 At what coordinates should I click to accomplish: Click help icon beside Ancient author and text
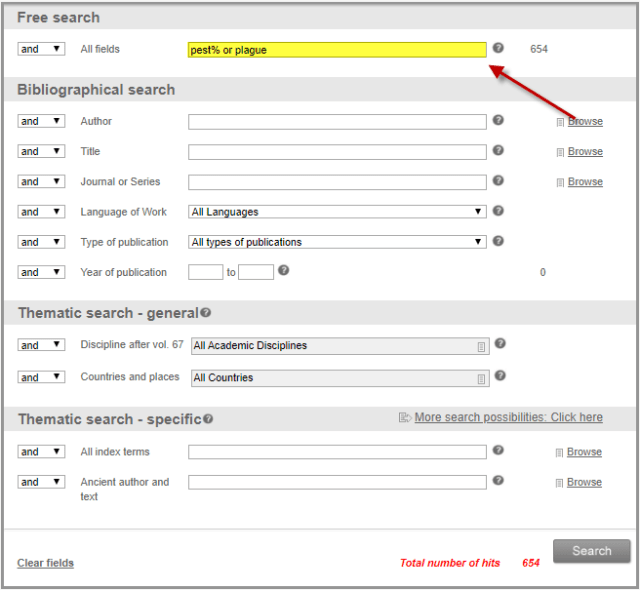click(498, 481)
